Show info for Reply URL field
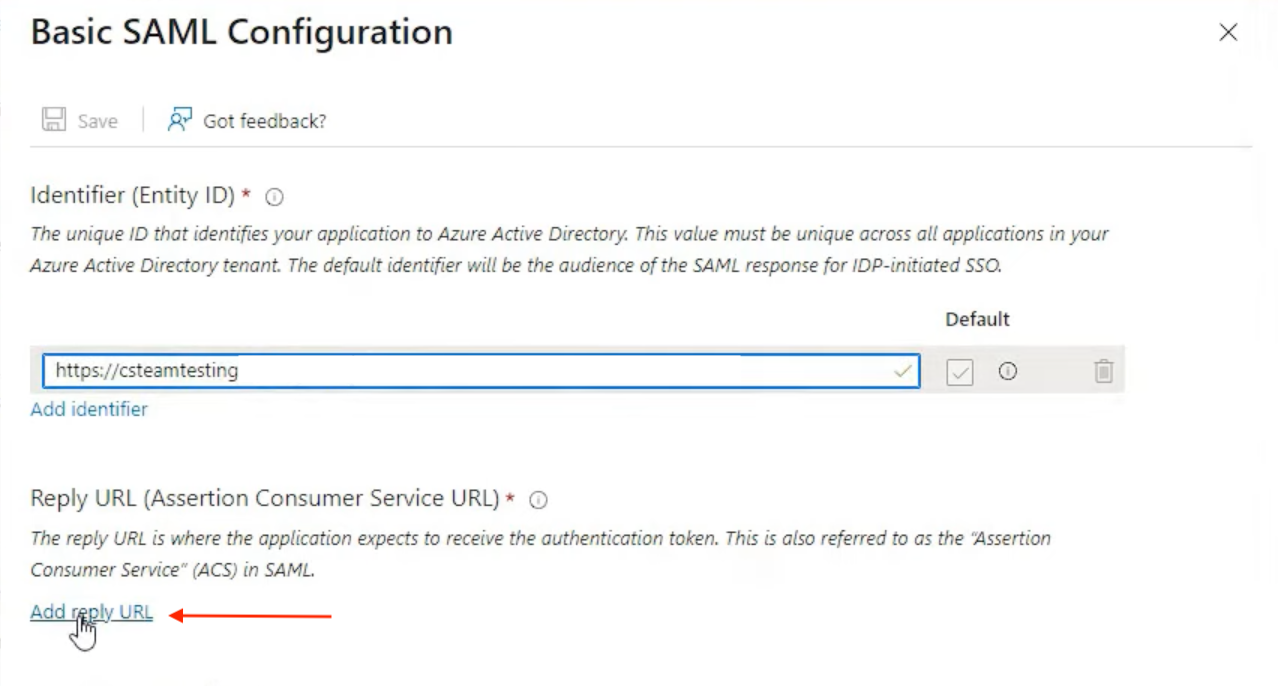The width and height of the screenshot is (1278, 686). click(539, 500)
